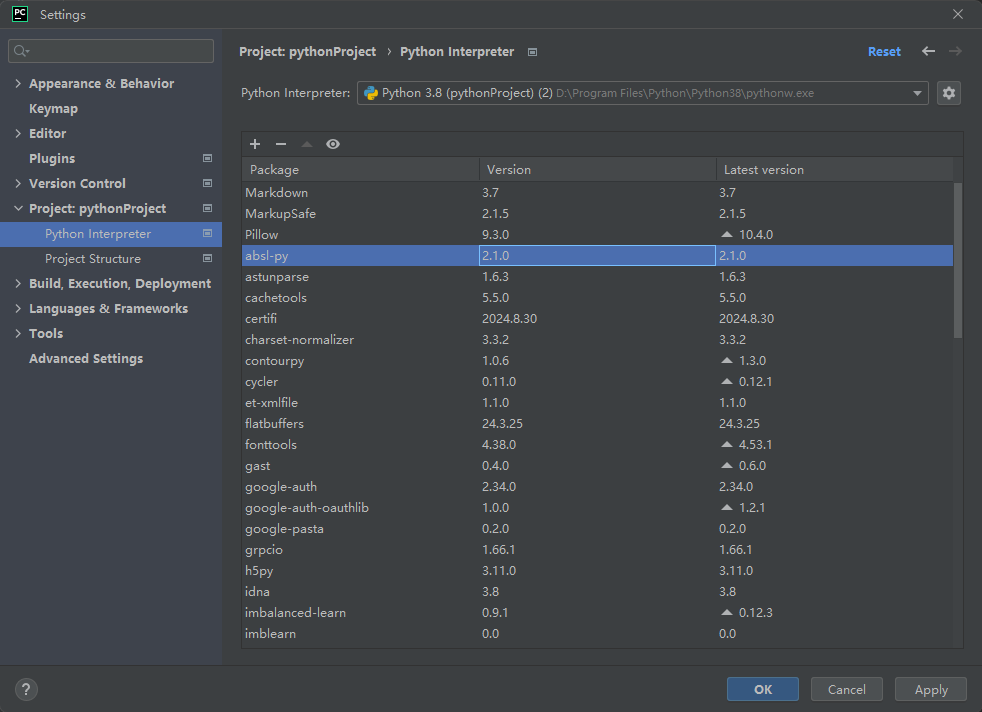Select Python Interpreter in settings tree
The height and width of the screenshot is (712, 982).
pos(111,234)
